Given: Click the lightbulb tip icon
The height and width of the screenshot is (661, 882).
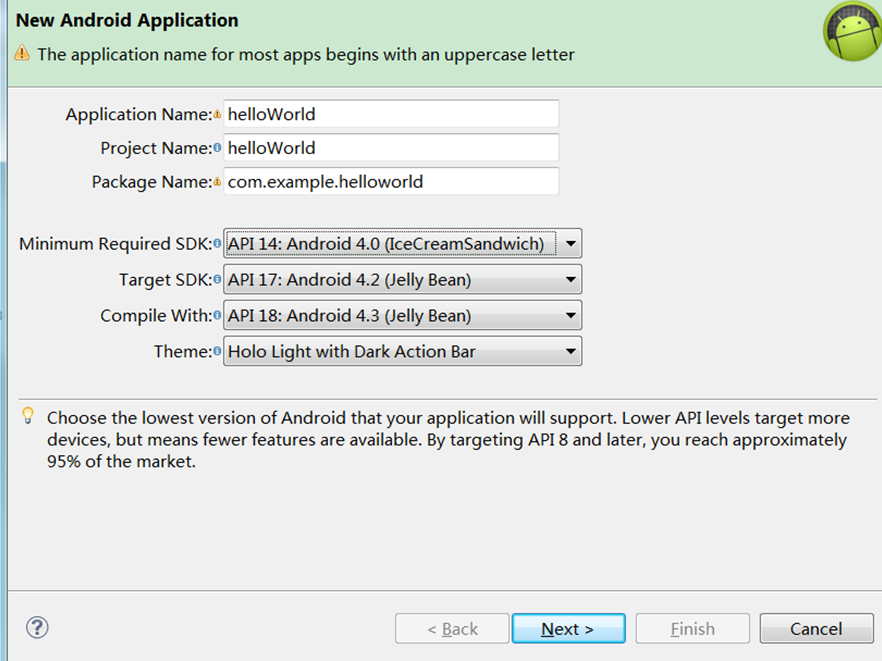Looking at the screenshot, I should tap(28, 416).
